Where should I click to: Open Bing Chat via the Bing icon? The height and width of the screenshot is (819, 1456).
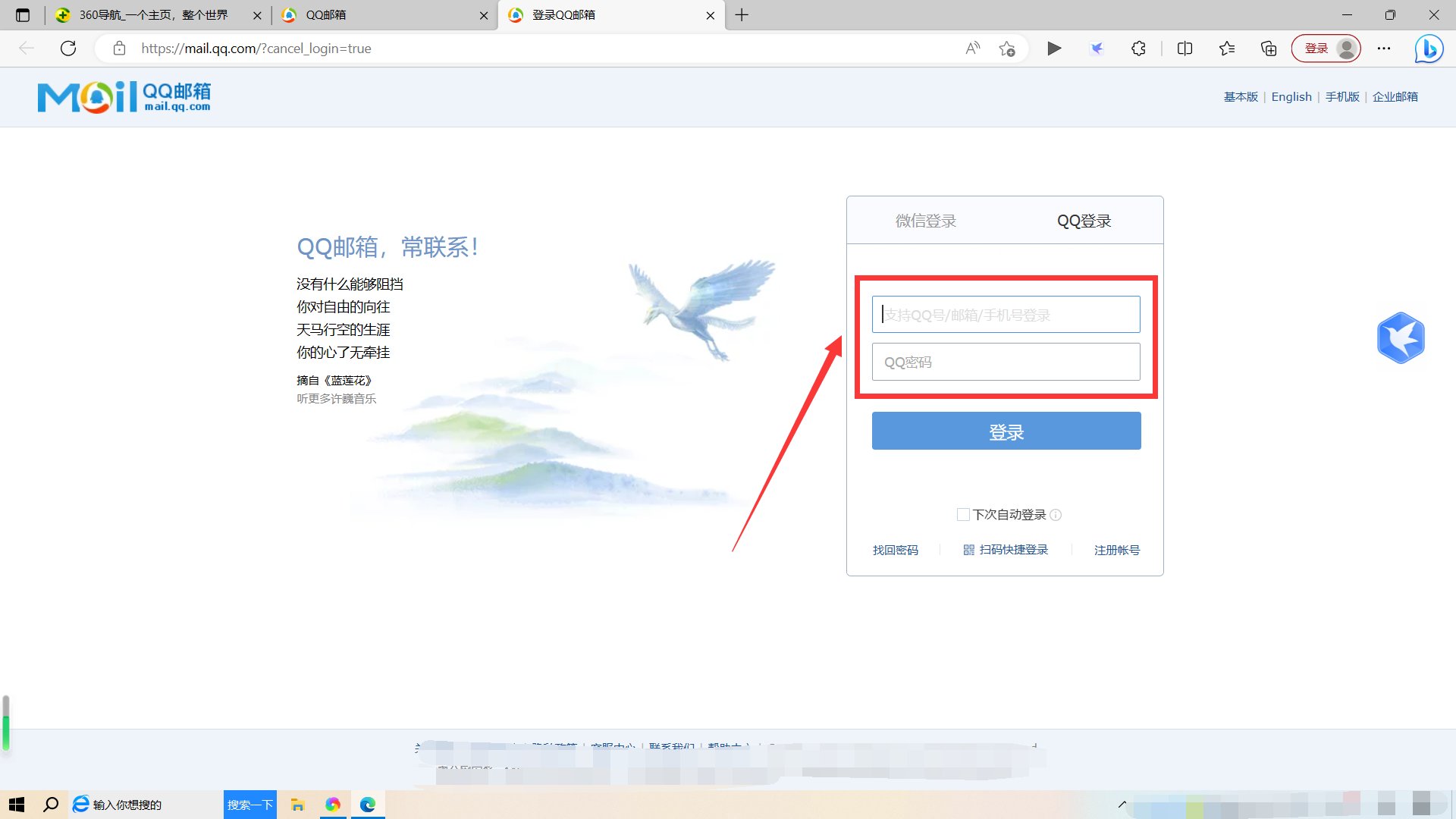[1429, 48]
